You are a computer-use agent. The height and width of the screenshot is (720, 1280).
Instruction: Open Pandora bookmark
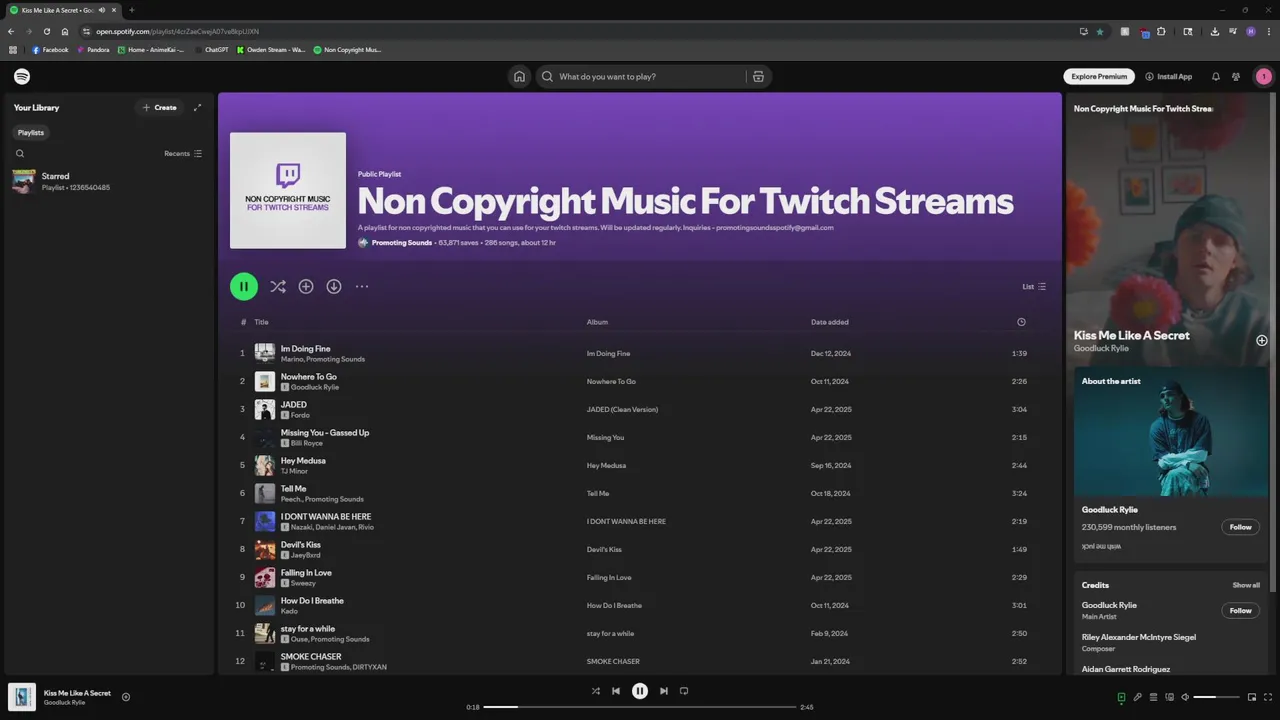93,49
